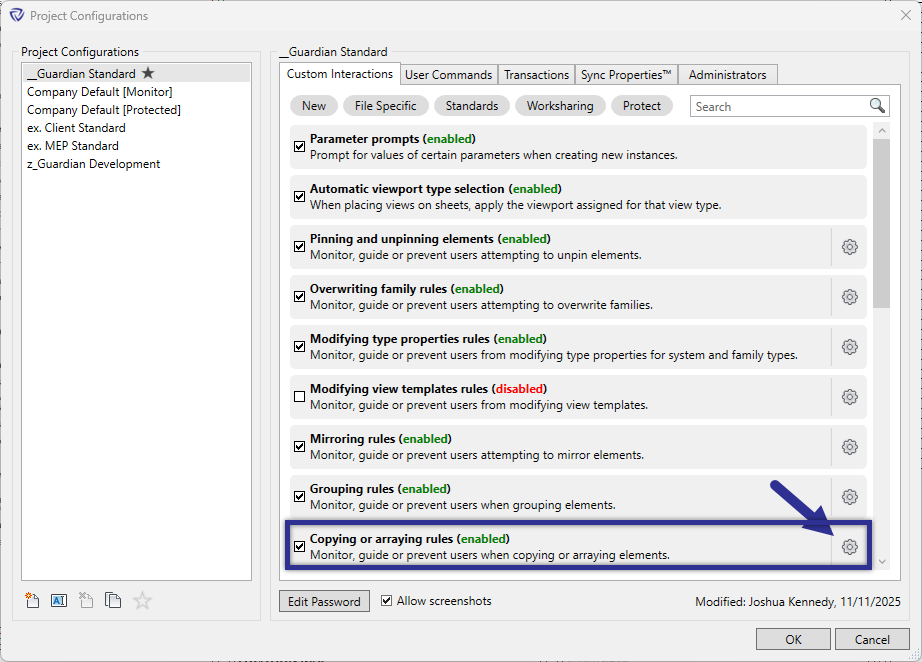
Task: Switch to the User Commands tab
Action: tap(448, 74)
